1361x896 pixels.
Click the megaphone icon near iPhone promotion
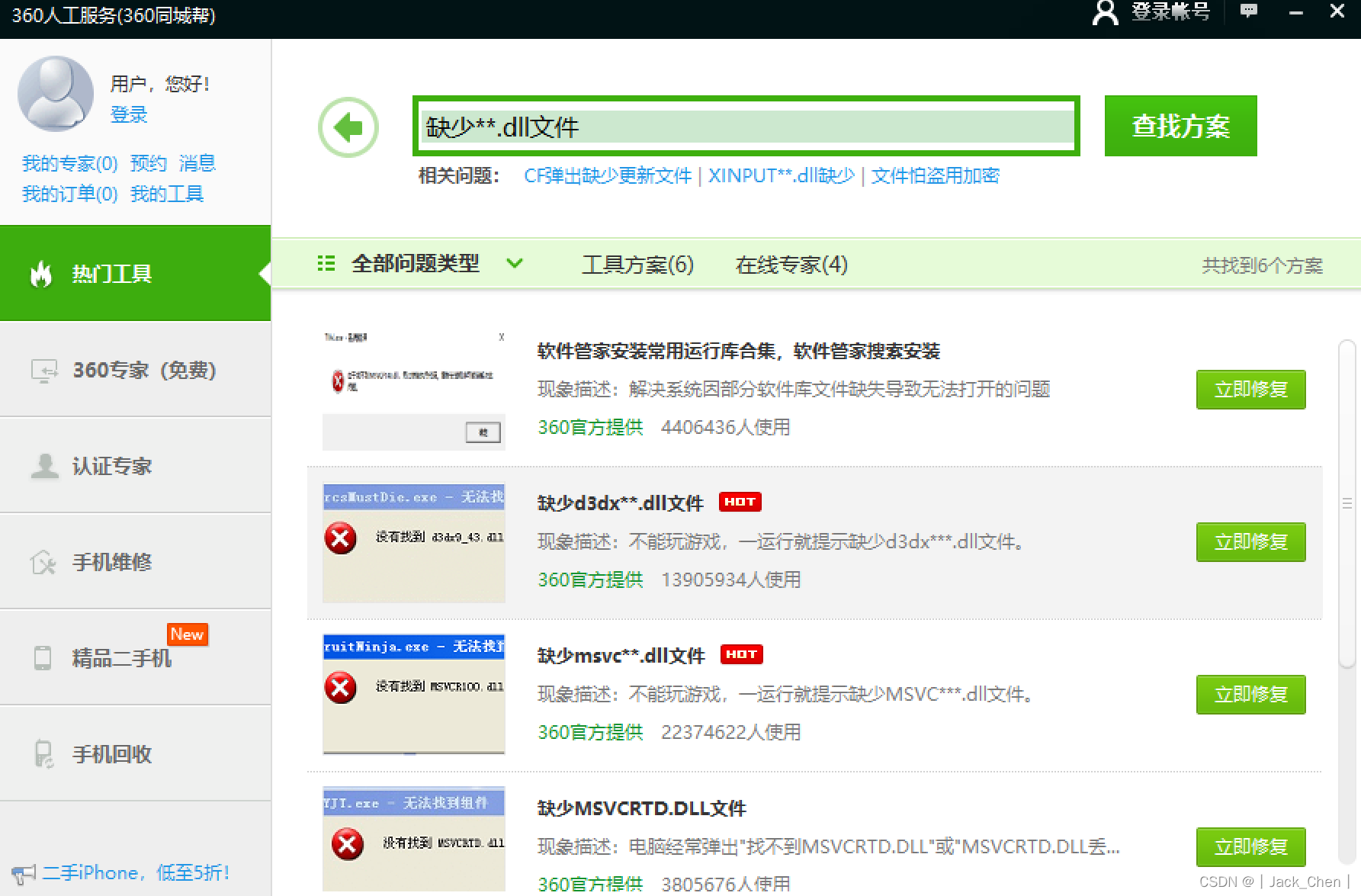click(24, 874)
